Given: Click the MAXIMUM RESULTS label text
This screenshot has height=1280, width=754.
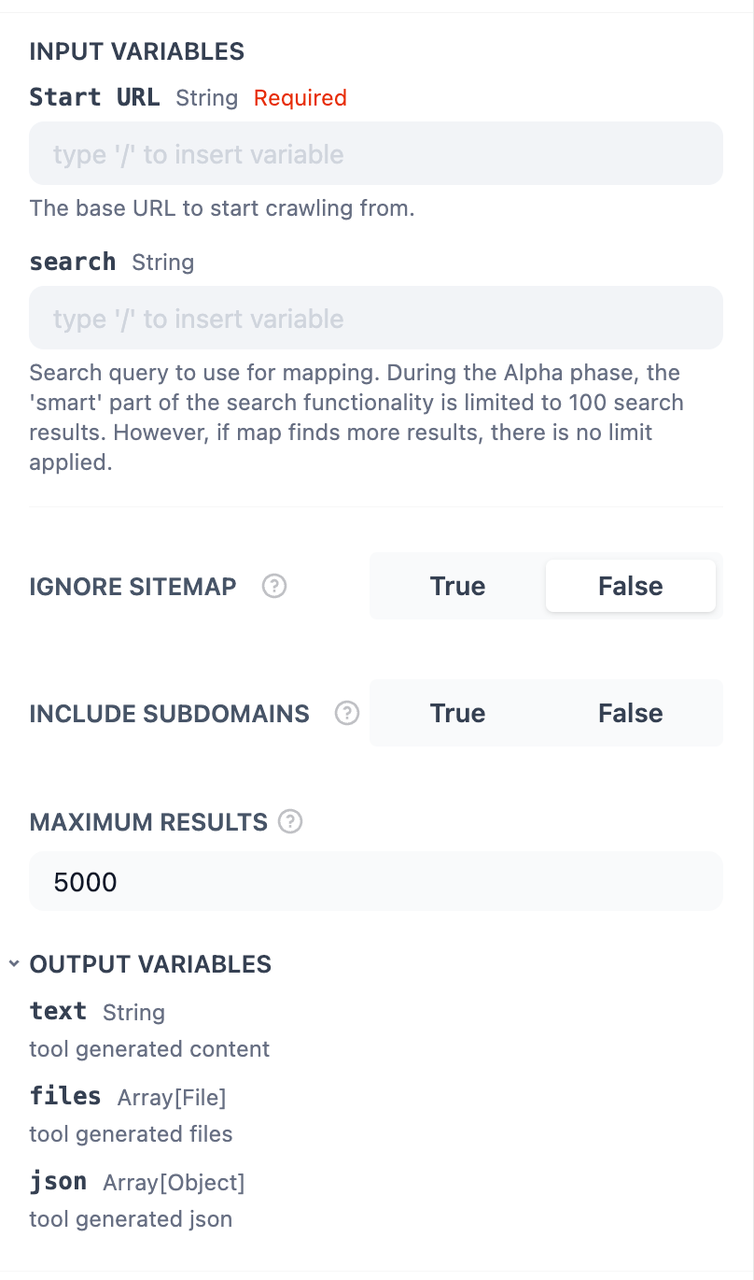Looking at the screenshot, I should pos(148,822).
